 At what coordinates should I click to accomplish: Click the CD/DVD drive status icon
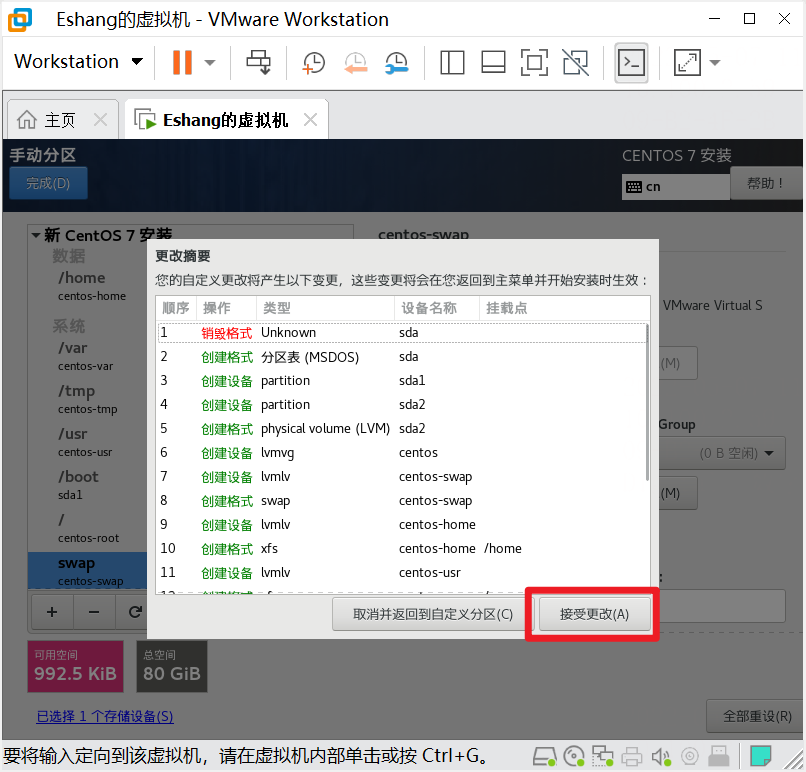[x=574, y=756]
